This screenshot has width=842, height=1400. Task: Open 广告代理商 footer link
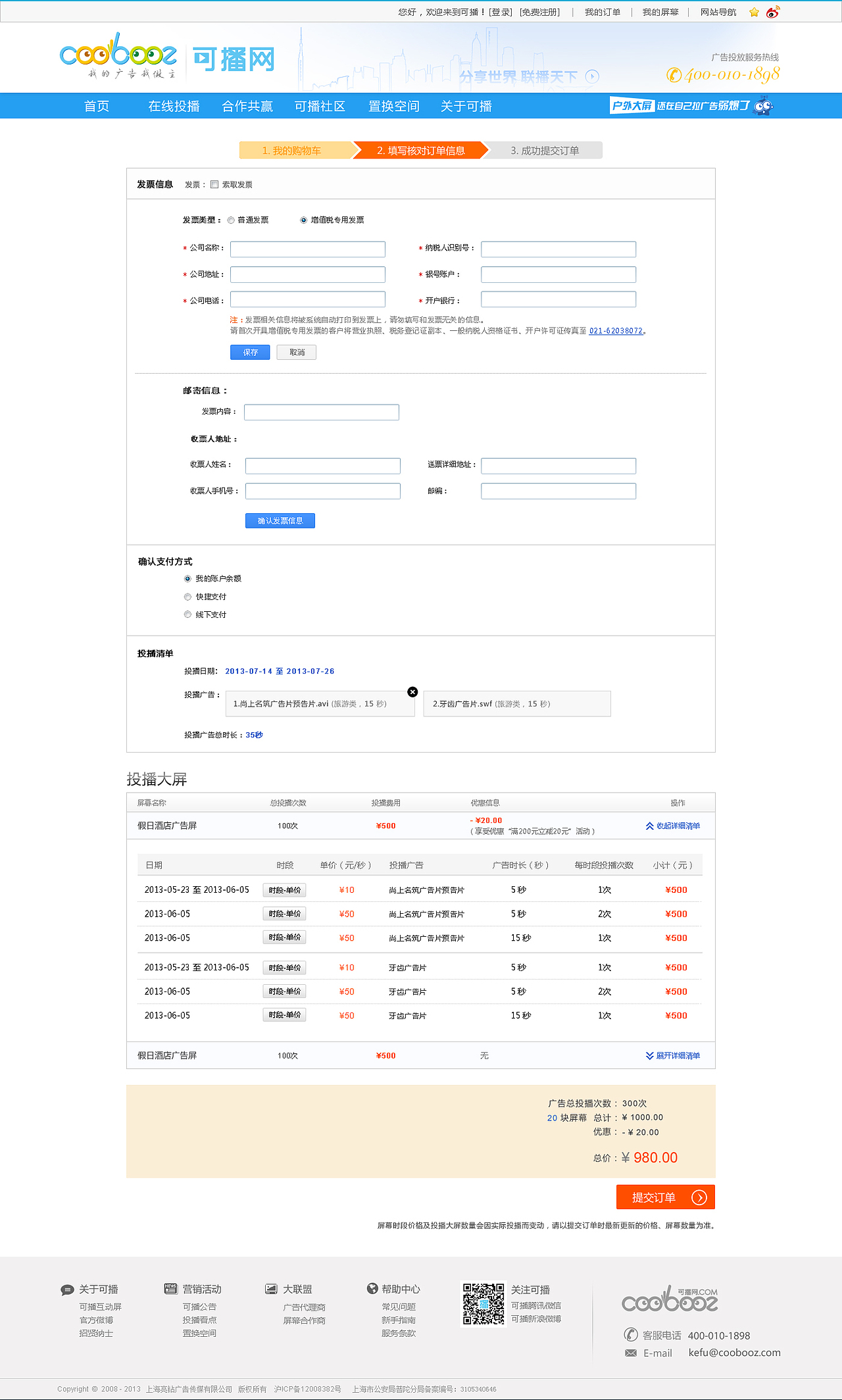pyautogui.click(x=304, y=1307)
